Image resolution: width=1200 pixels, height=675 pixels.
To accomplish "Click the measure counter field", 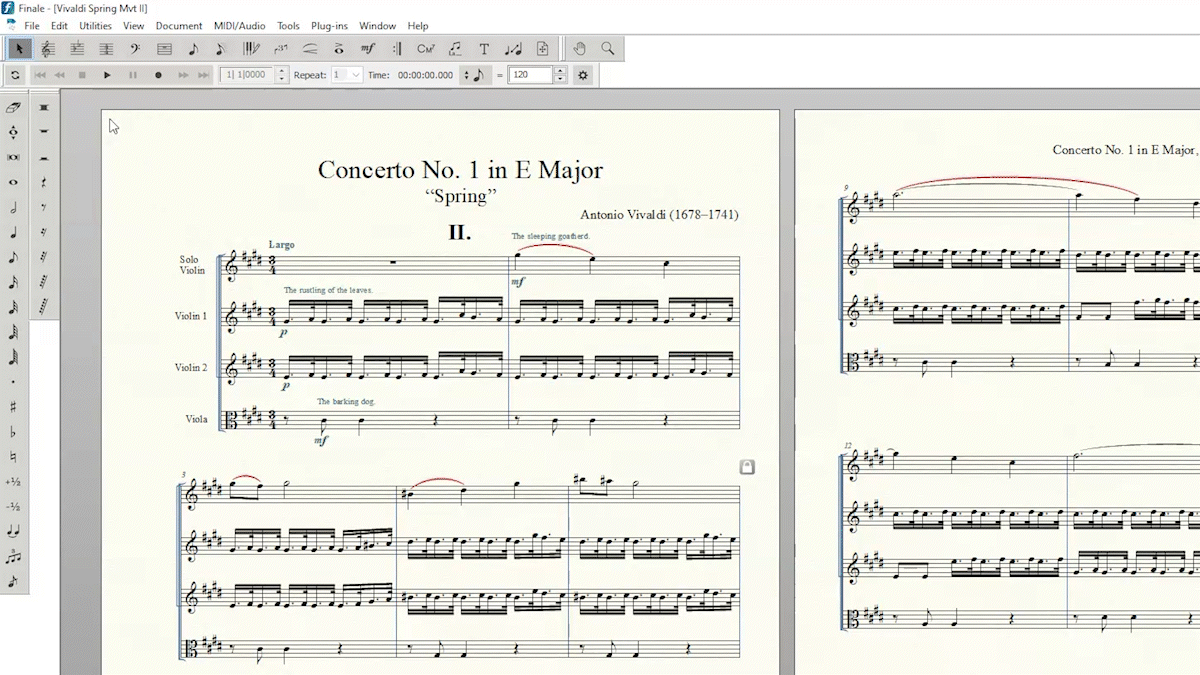I will pos(247,75).
